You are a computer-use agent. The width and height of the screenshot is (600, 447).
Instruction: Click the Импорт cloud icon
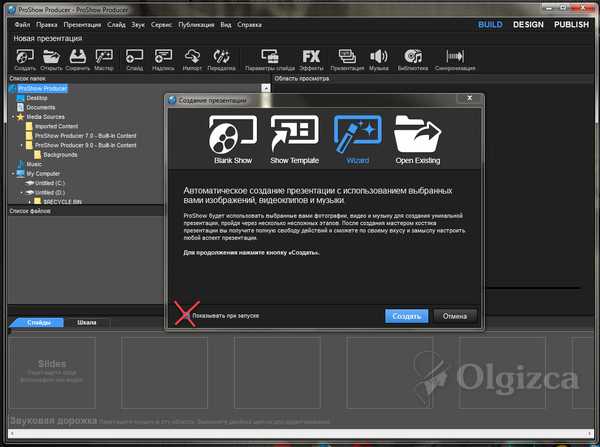[x=192, y=60]
